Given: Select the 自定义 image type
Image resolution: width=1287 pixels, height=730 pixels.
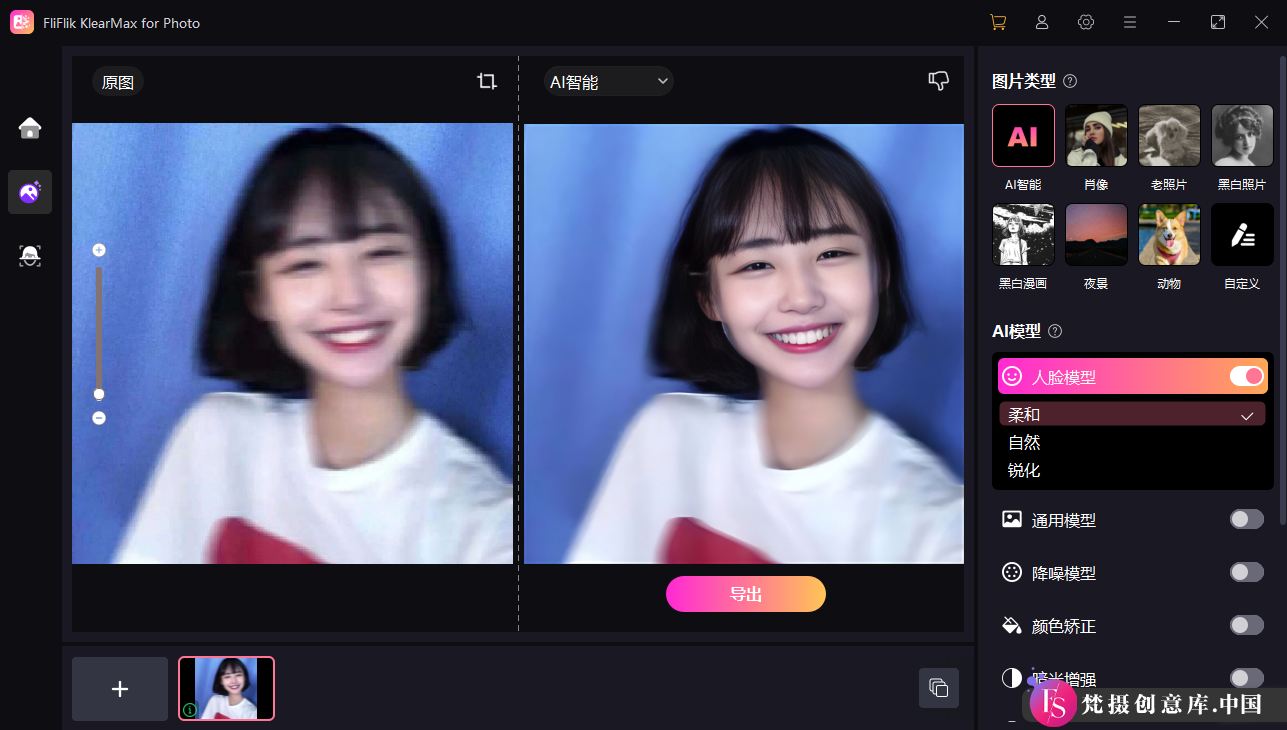Looking at the screenshot, I should 1242,235.
